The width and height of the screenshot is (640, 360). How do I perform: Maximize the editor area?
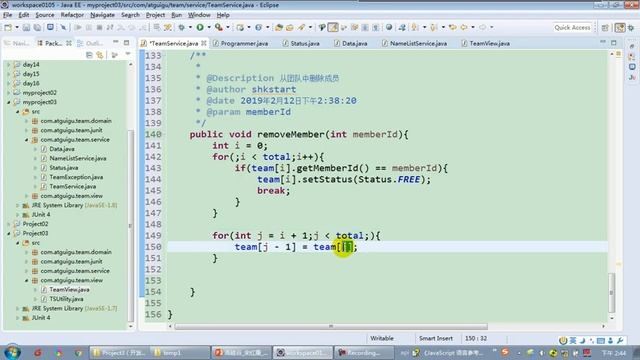pos(613,42)
